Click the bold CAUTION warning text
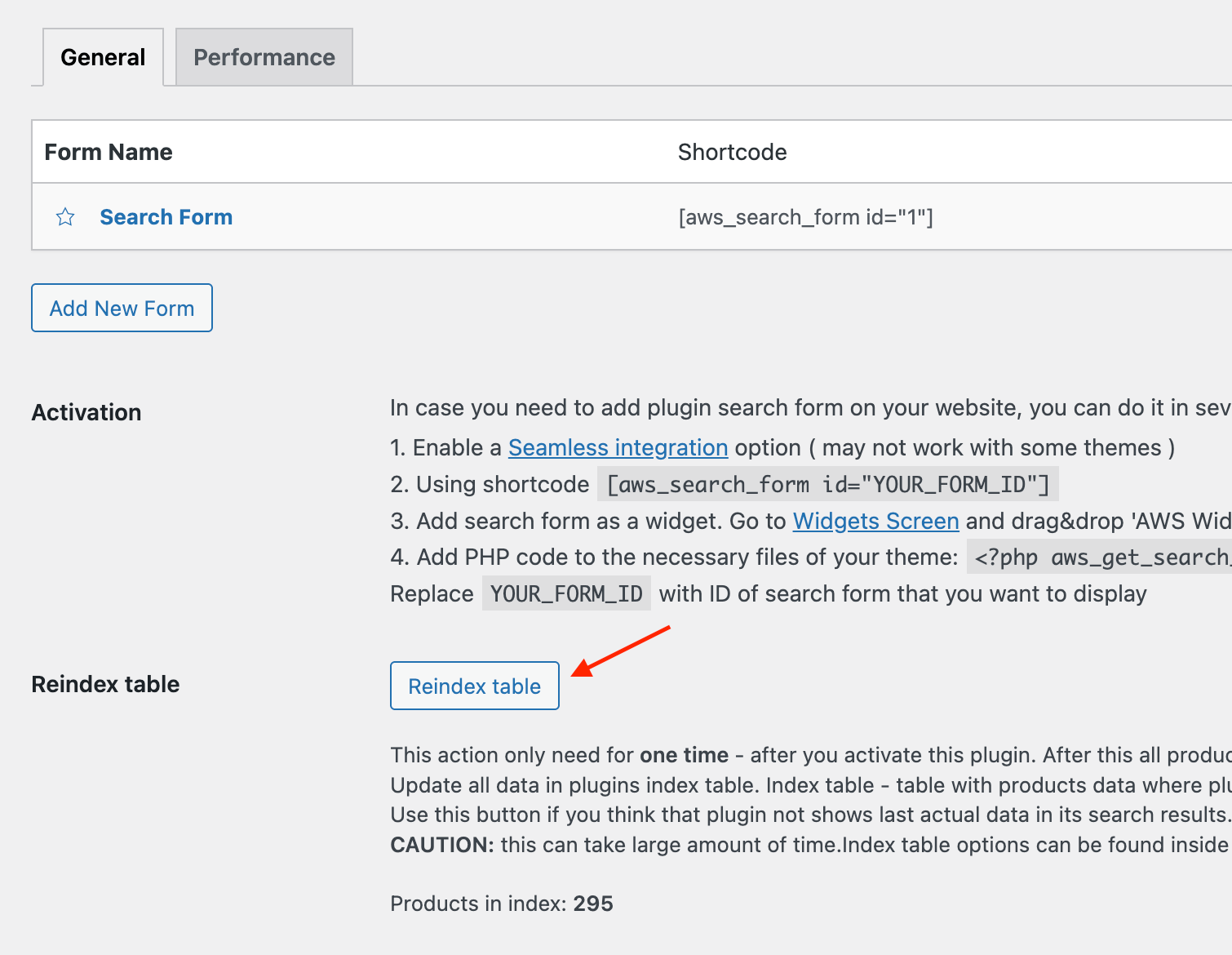The image size is (1232, 955). pyautogui.click(x=442, y=844)
